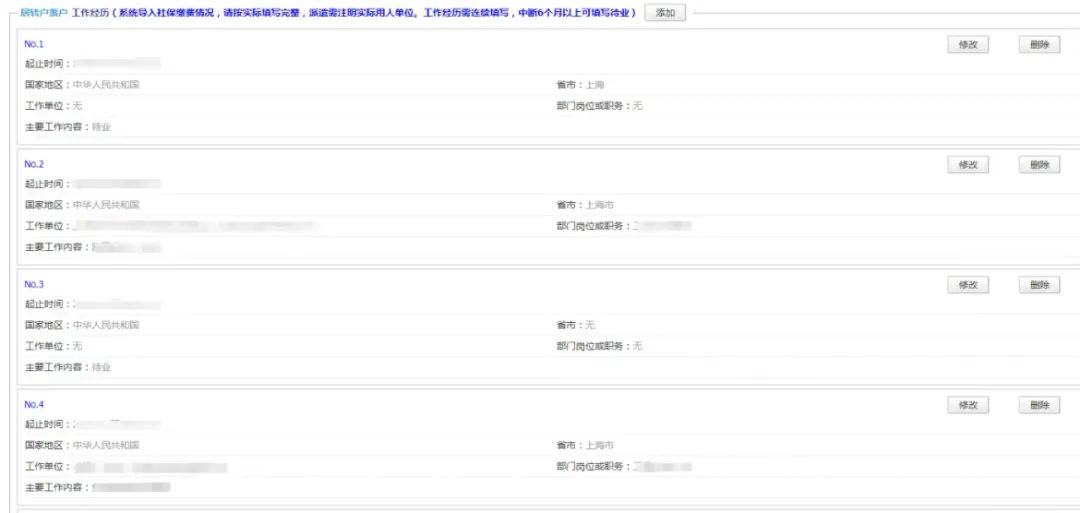Viewport: 1080px width, 513px height.
Task: Click 修改 for entry No.1
Action: (x=967, y=45)
